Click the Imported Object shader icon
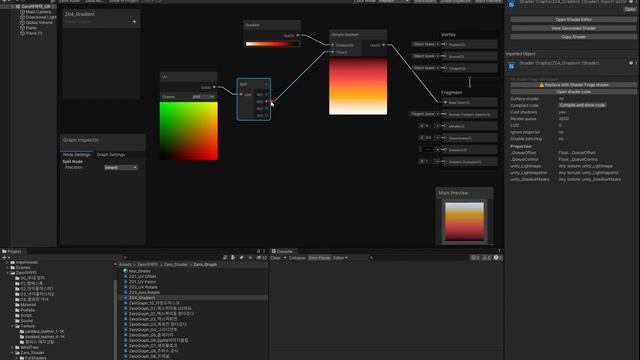640x360 pixels. pyautogui.click(x=511, y=66)
